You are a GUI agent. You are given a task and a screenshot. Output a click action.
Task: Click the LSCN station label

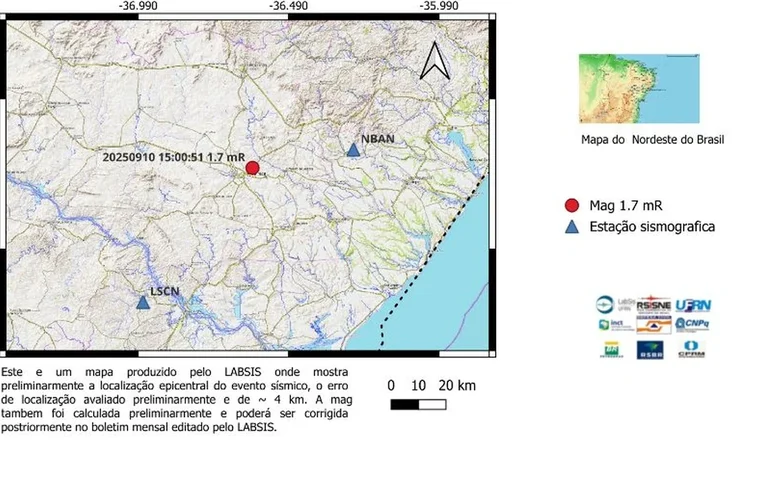click(165, 291)
